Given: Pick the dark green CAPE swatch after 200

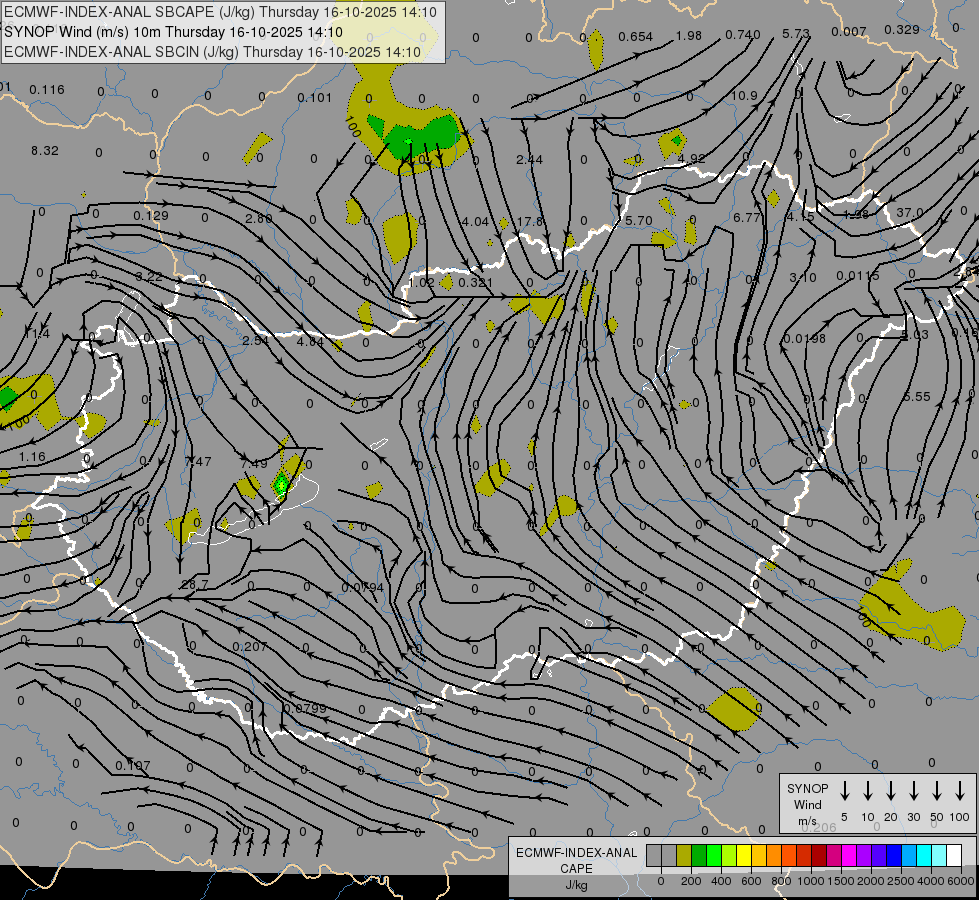Looking at the screenshot, I should click(699, 855).
